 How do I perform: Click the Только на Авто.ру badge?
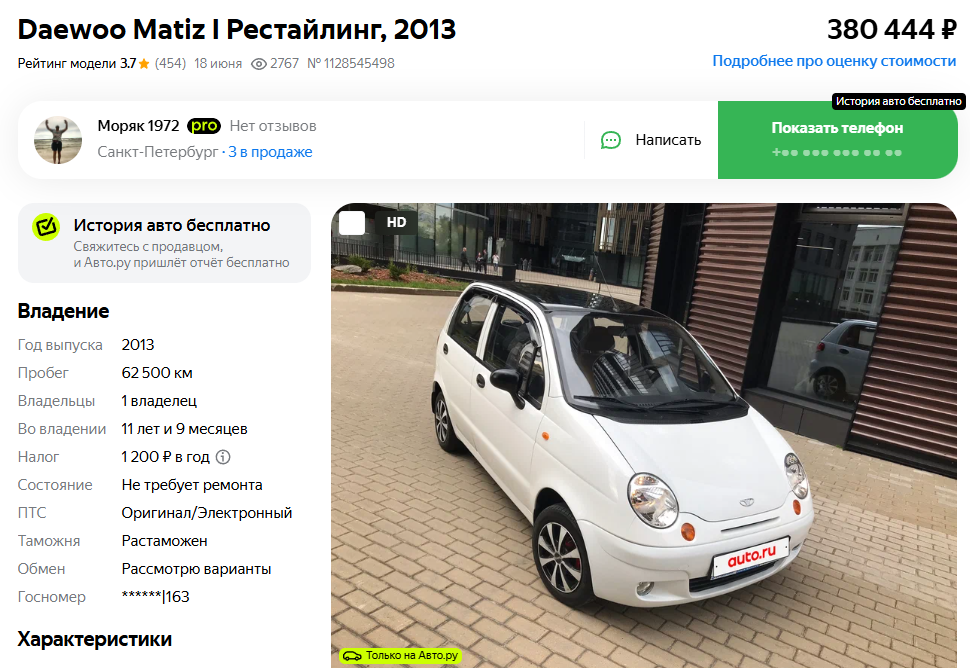(400, 656)
